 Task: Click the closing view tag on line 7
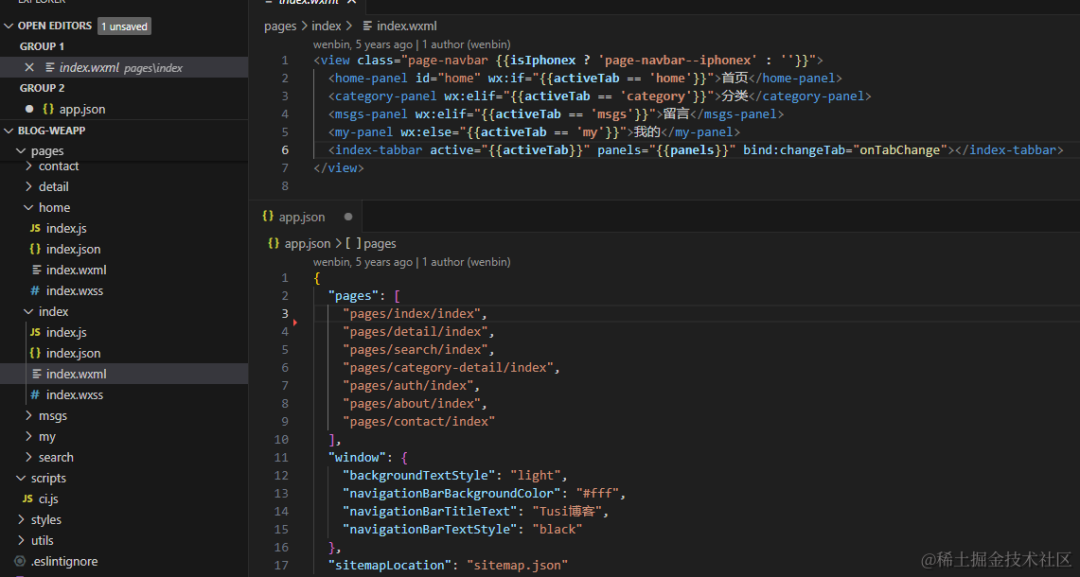338,168
